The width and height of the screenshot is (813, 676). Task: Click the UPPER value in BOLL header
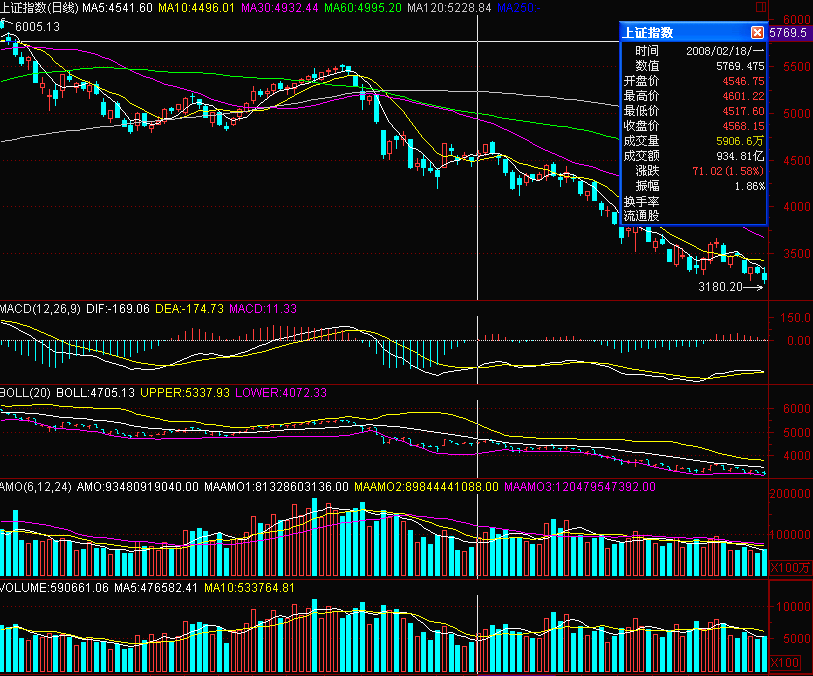191,394
